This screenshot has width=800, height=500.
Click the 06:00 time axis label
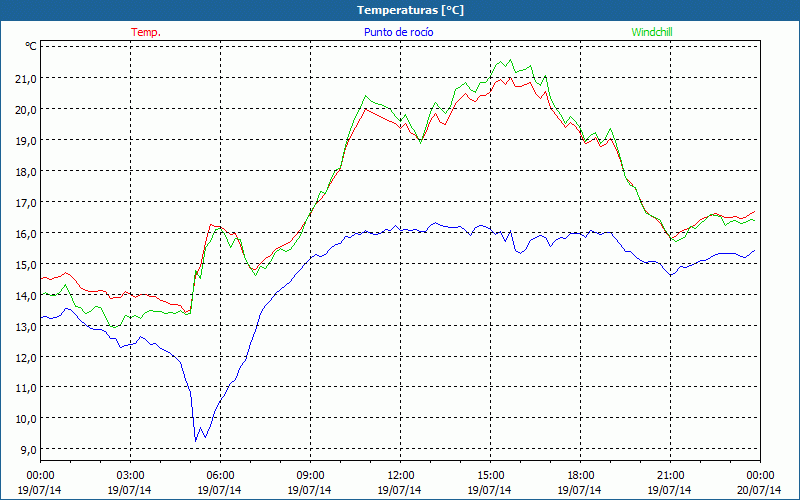coord(220,476)
